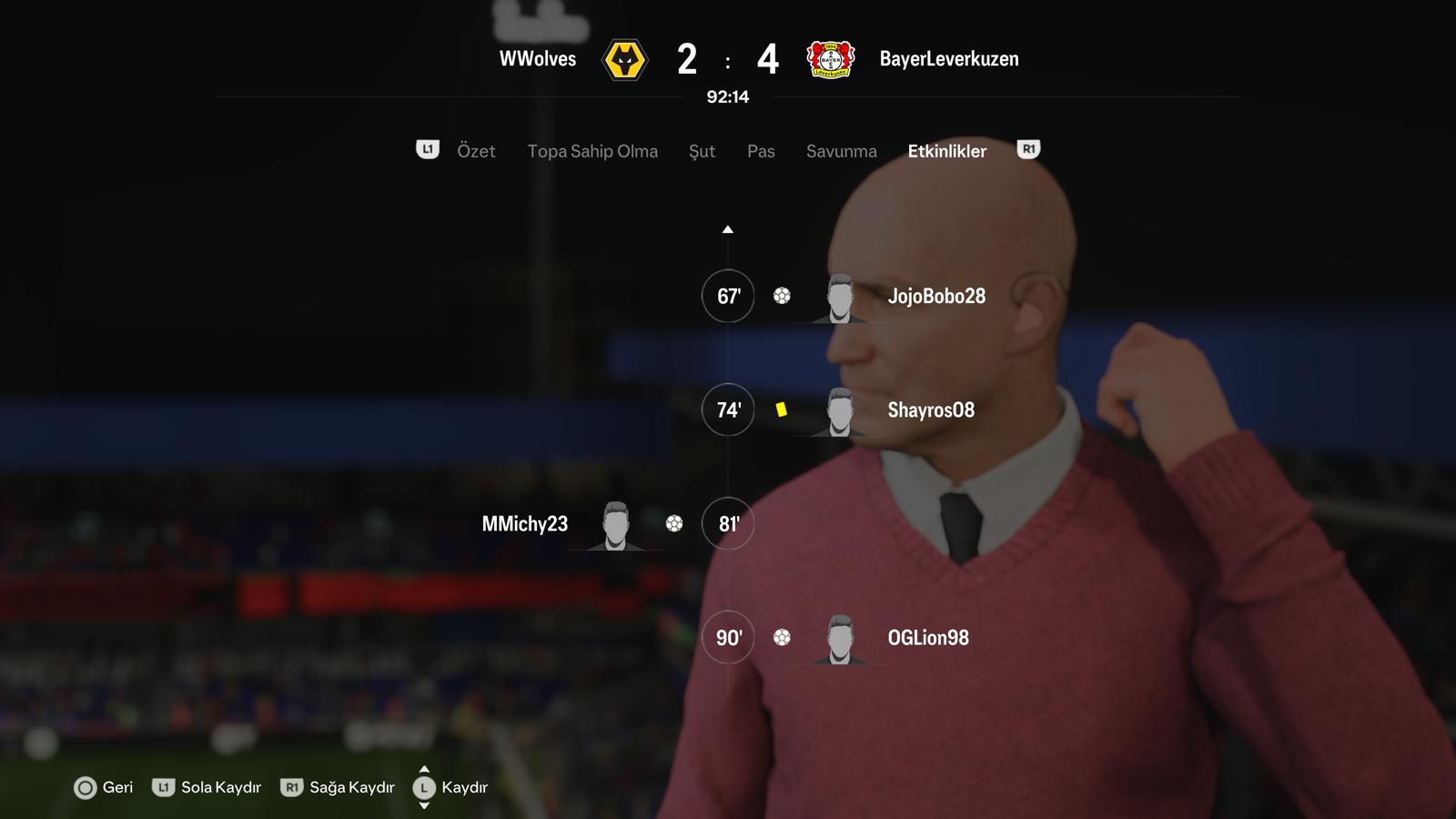Select the Sağa Kaydır button
The image size is (1456, 819).
click(x=338, y=787)
